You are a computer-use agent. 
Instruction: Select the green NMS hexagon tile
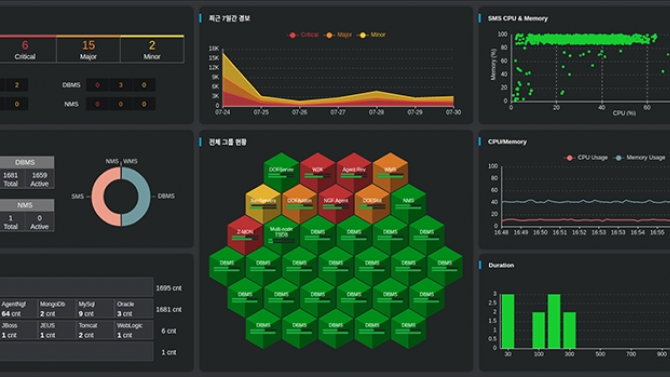[408, 203]
